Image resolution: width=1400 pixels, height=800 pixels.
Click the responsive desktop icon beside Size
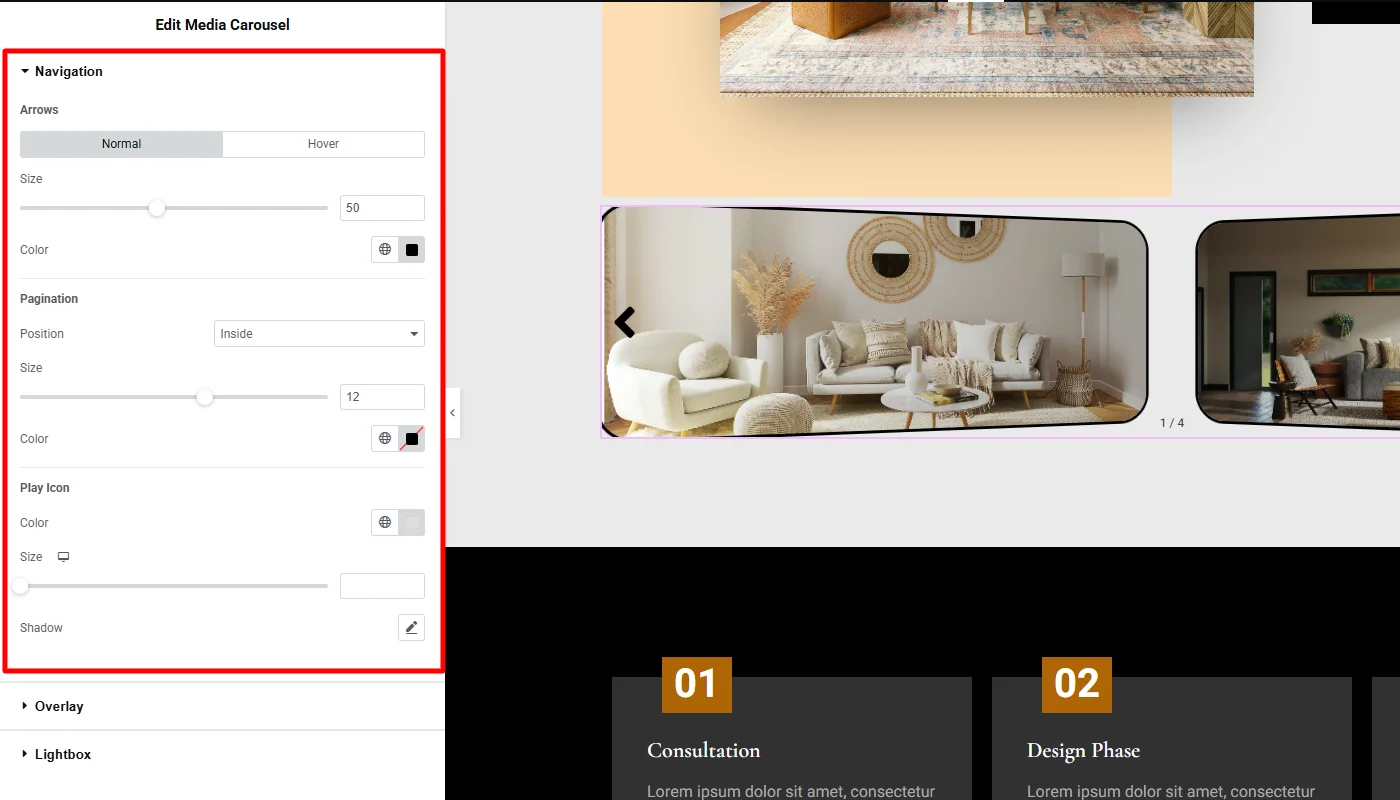coord(63,557)
